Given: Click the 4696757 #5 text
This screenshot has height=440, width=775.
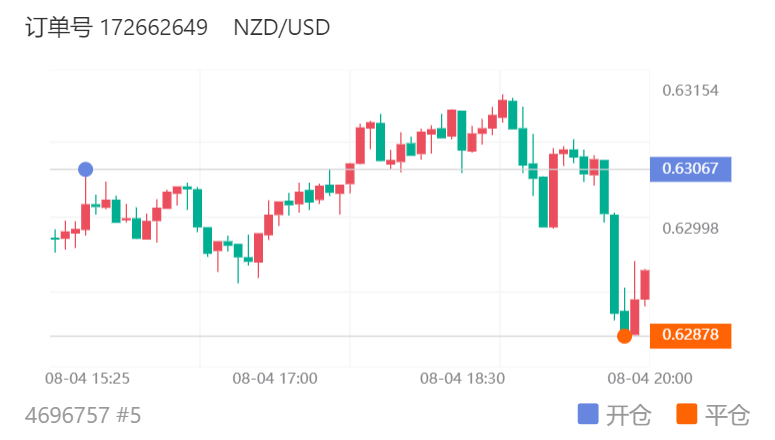Looking at the screenshot, I should tap(82, 414).
